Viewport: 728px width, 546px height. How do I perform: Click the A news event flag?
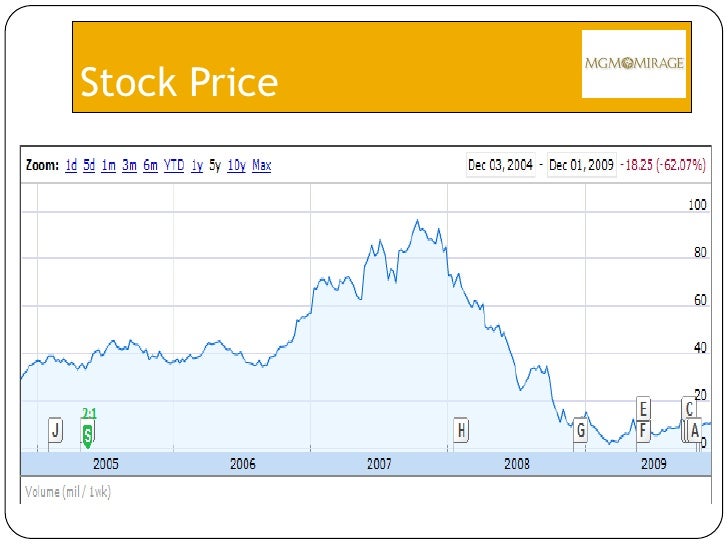point(694,431)
